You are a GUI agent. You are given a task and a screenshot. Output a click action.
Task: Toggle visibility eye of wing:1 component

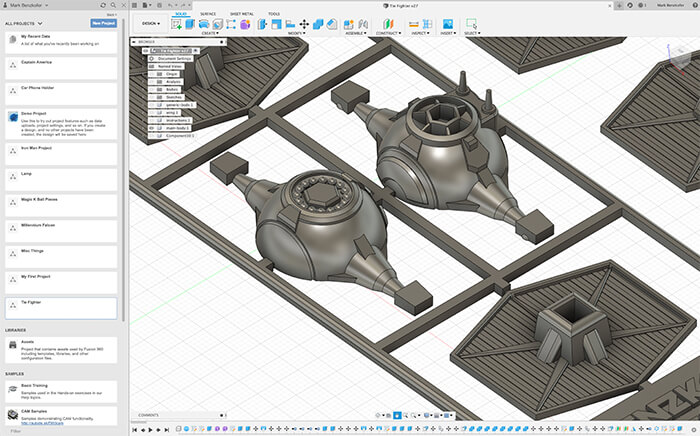point(152,112)
